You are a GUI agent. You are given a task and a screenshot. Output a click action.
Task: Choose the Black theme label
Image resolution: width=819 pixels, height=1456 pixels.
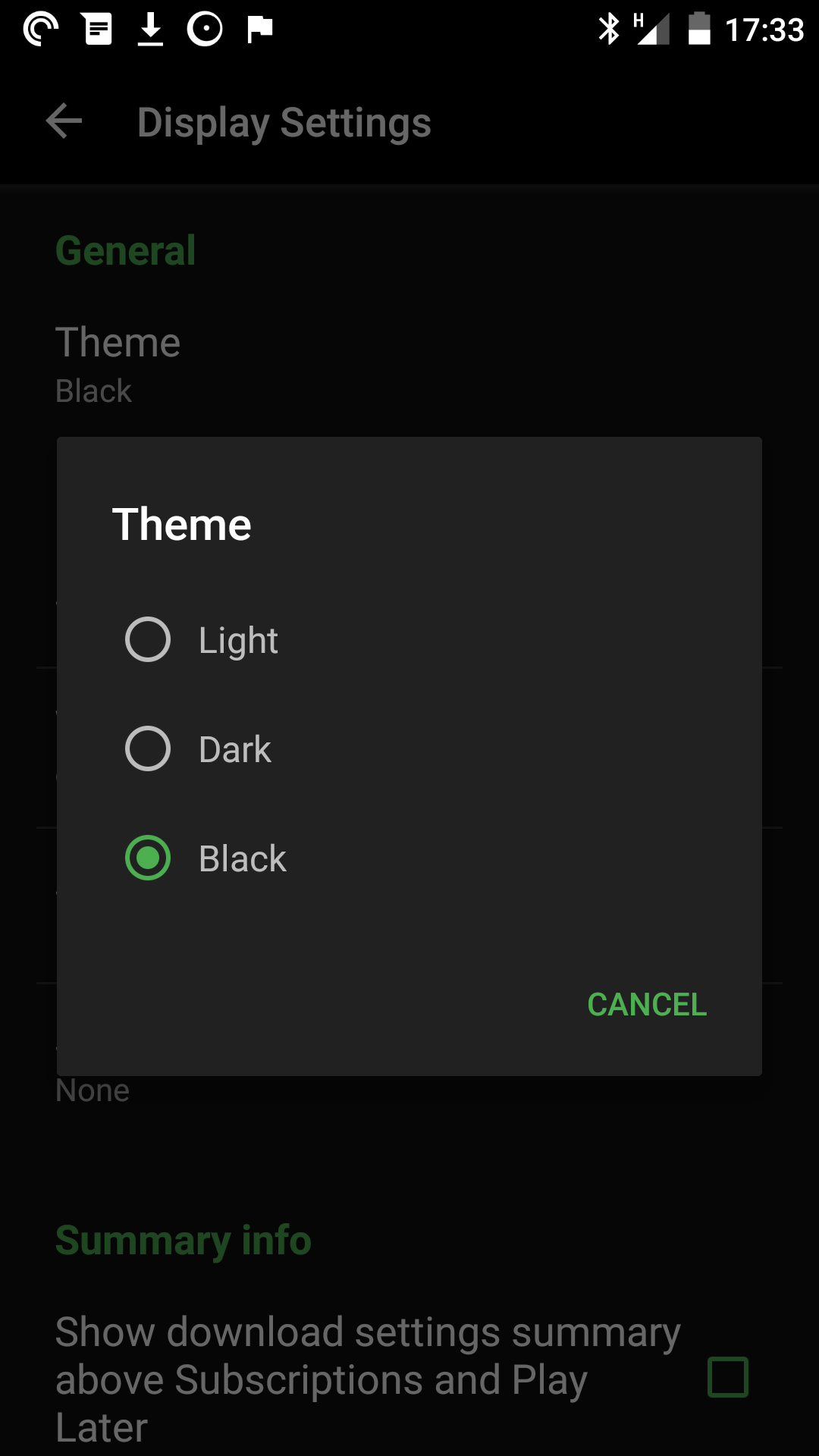[x=243, y=858]
